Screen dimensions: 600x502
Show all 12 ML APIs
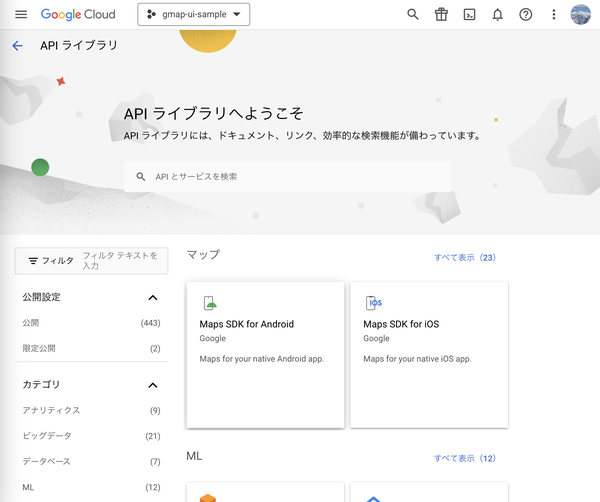tap(465, 458)
